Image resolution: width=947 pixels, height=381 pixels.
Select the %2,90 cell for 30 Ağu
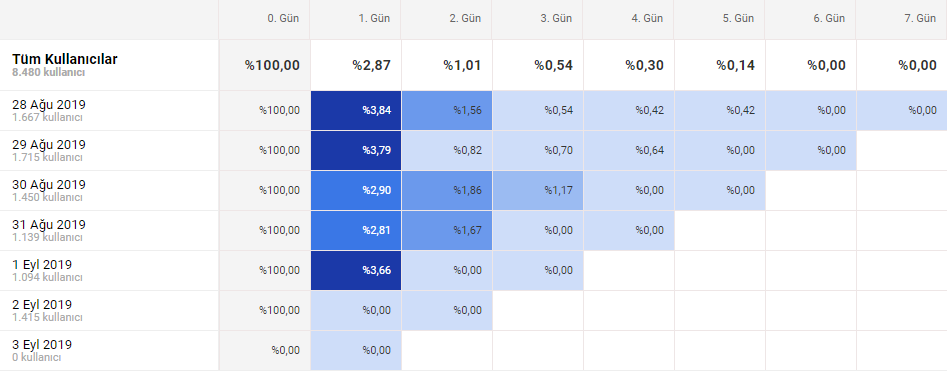(356, 190)
